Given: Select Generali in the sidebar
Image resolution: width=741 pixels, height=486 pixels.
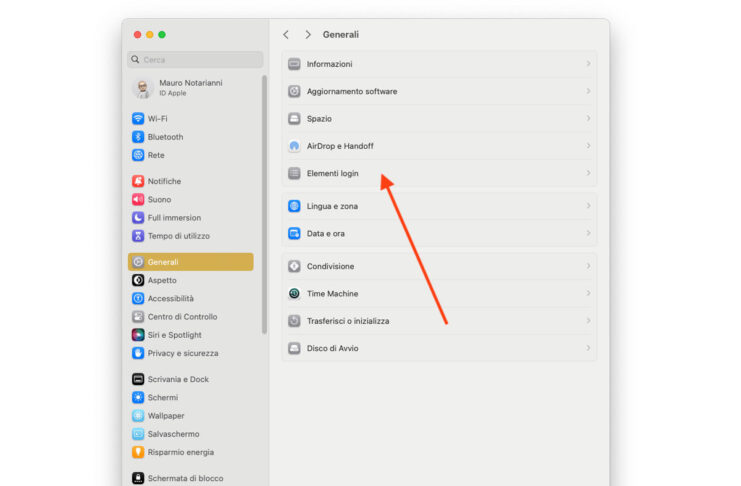Looking at the screenshot, I should coord(190,262).
